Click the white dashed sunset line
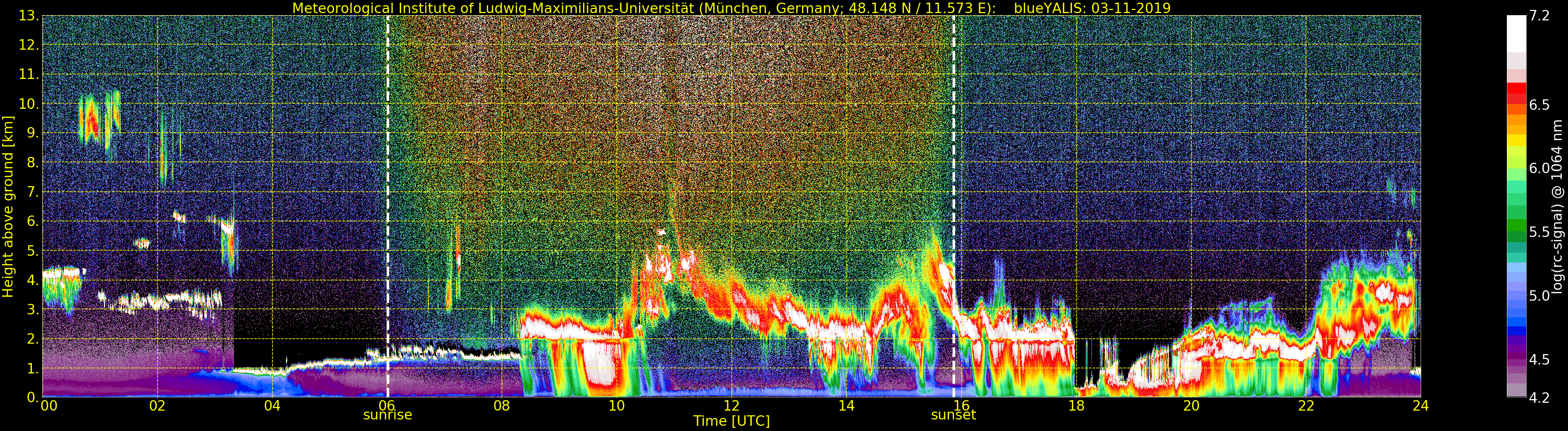 pyautogui.click(x=953, y=206)
